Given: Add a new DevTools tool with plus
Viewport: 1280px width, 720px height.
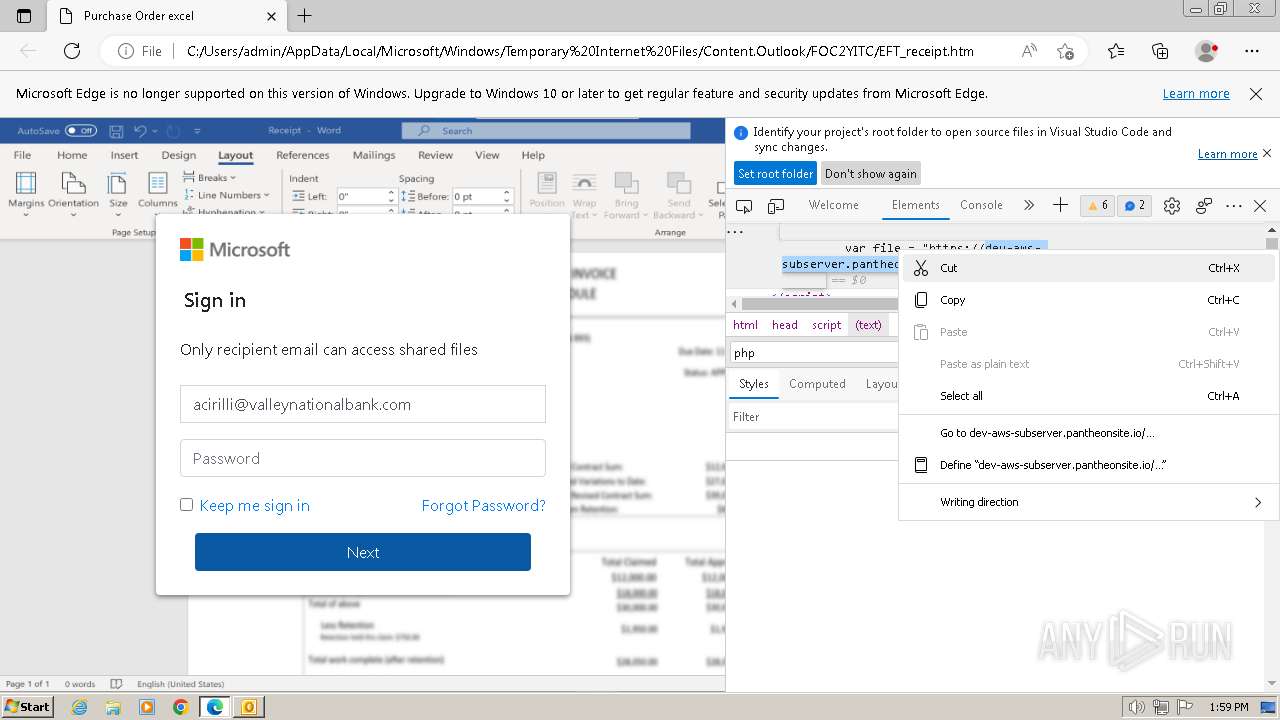Looking at the screenshot, I should pyautogui.click(x=1060, y=205).
